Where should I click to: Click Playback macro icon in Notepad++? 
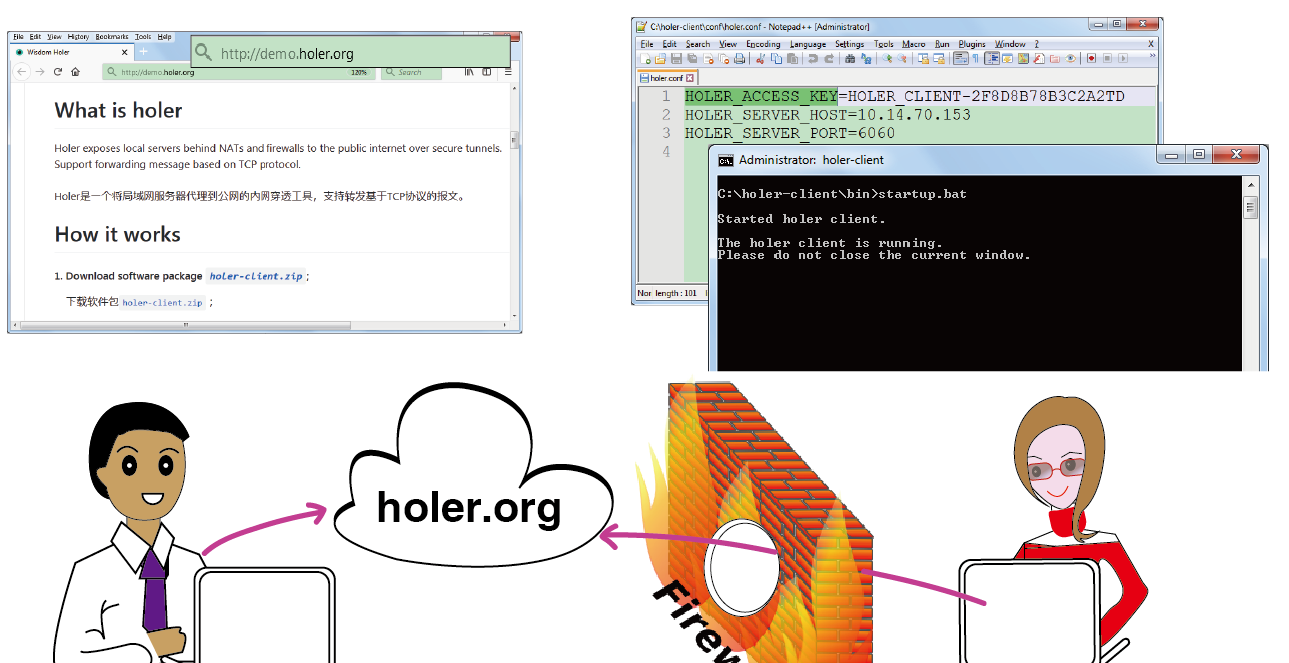1123,58
